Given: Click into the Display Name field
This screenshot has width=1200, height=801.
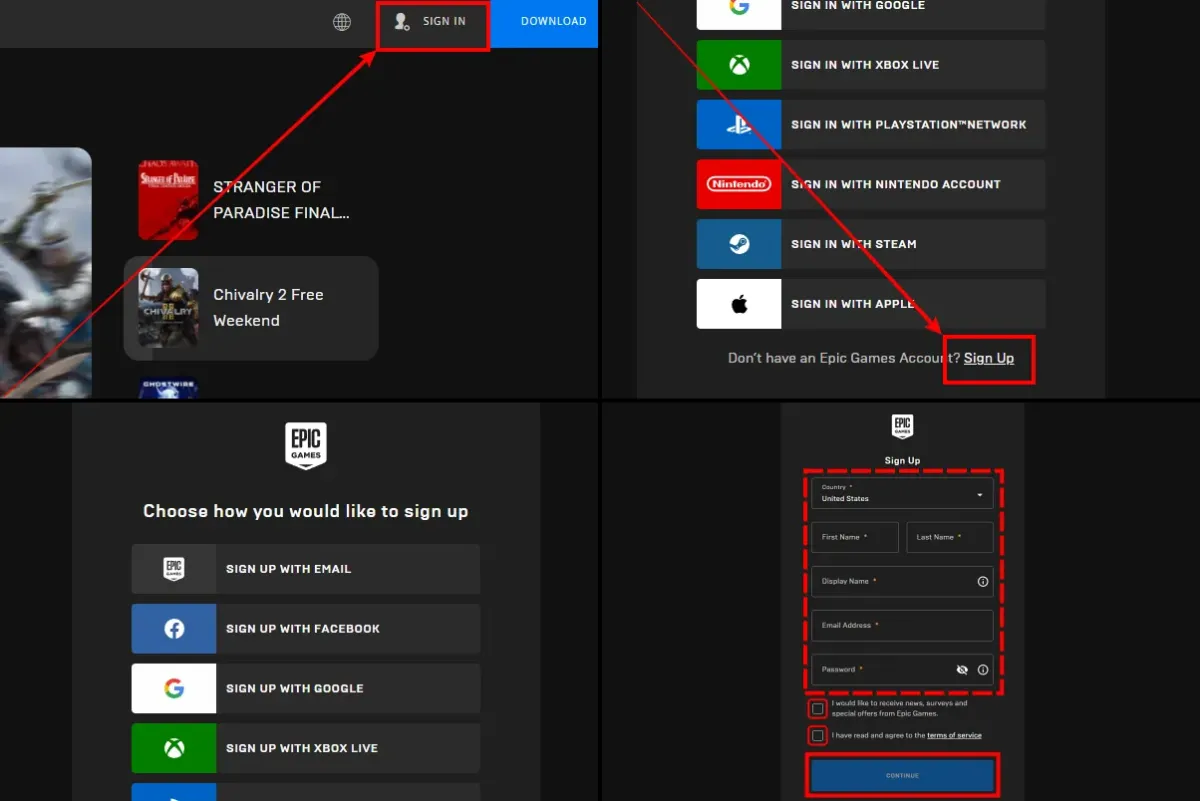Looking at the screenshot, I should 902,581.
